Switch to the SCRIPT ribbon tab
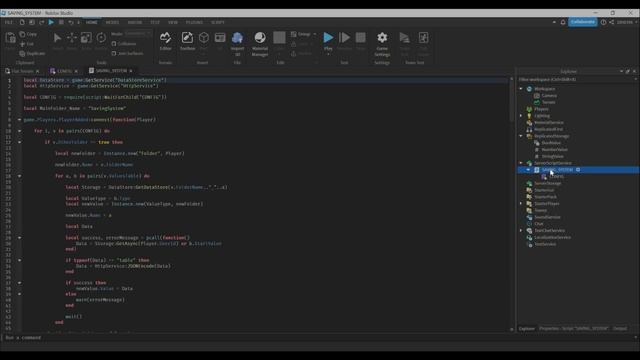The width and height of the screenshot is (640, 360). [x=218, y=22]
